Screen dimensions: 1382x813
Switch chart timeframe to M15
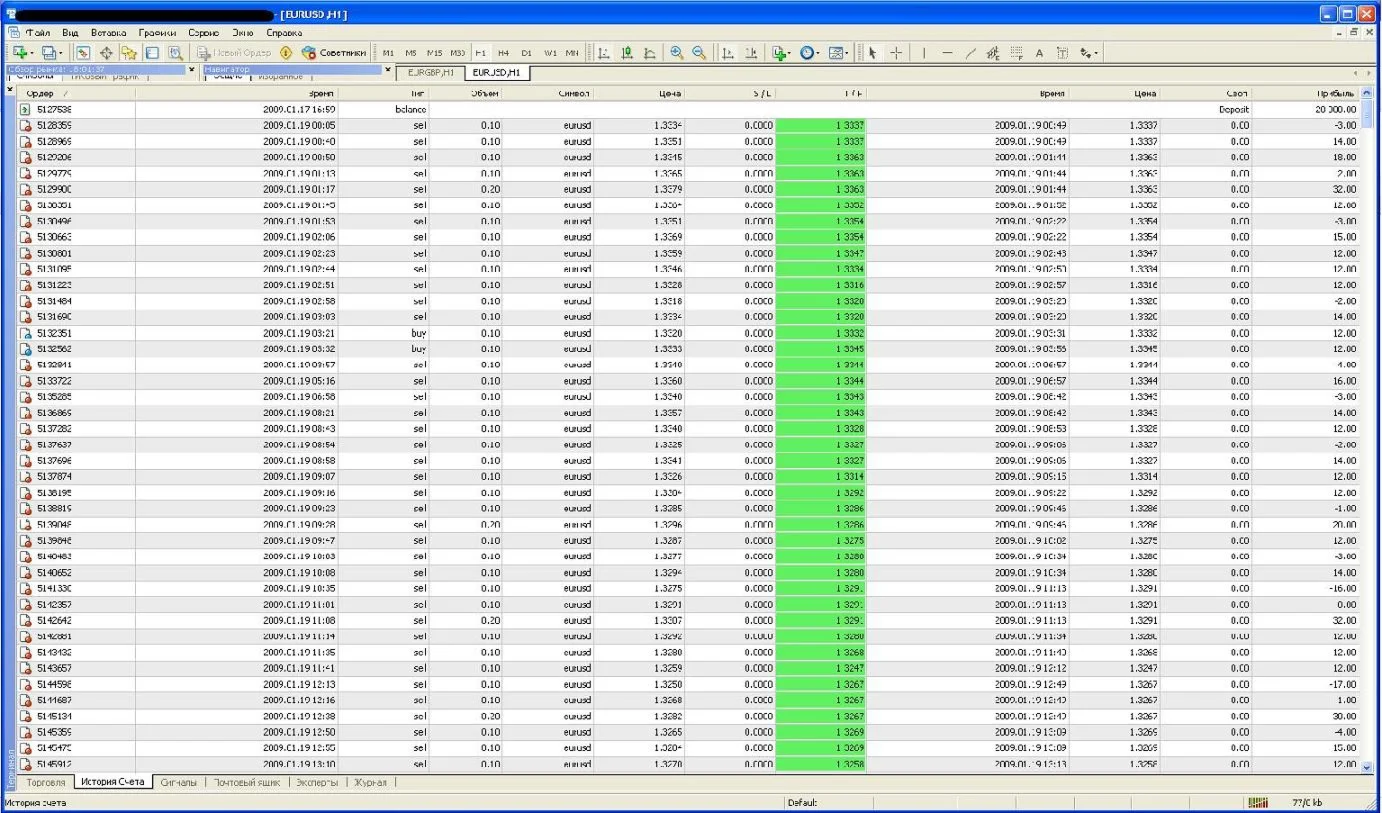[x=434, y=53]
